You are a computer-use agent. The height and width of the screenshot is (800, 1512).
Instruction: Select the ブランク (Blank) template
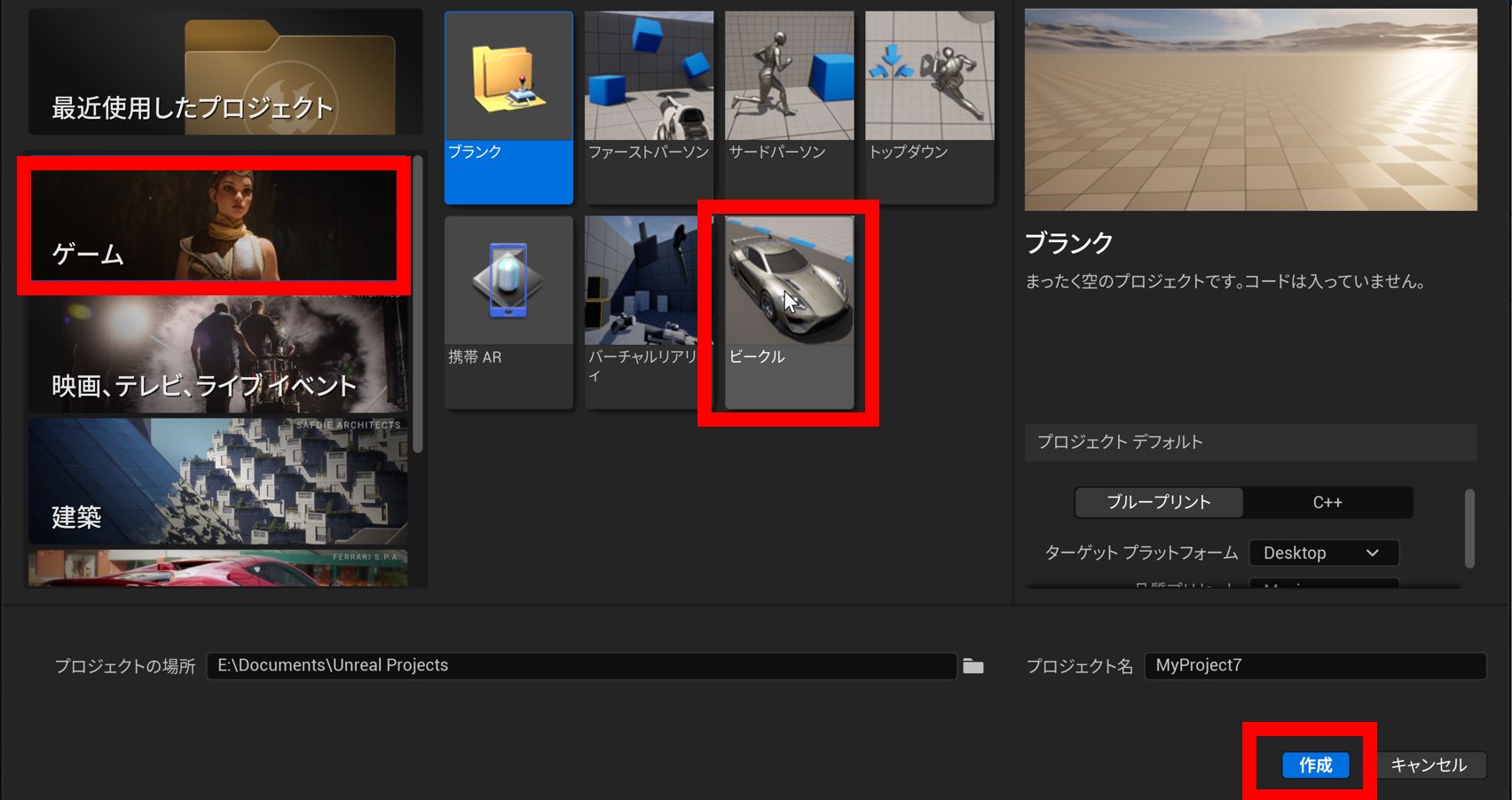click(x=508, y=107)
